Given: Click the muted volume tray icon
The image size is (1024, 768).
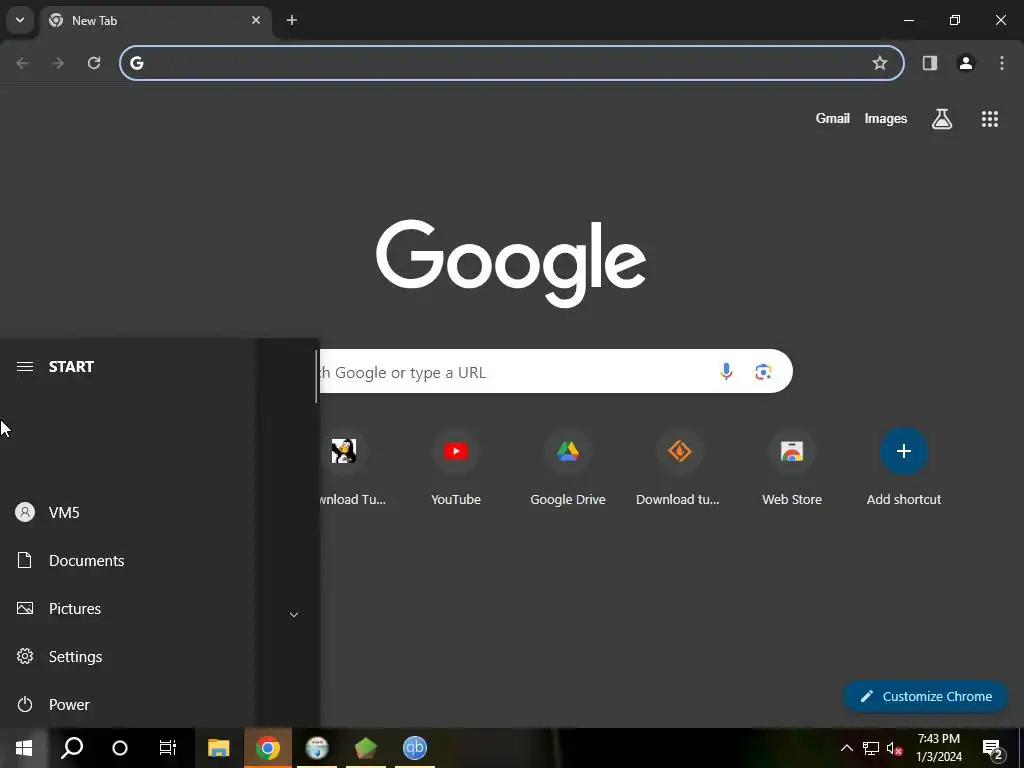Looking at the screenshot, I should (x=895, y=748).
